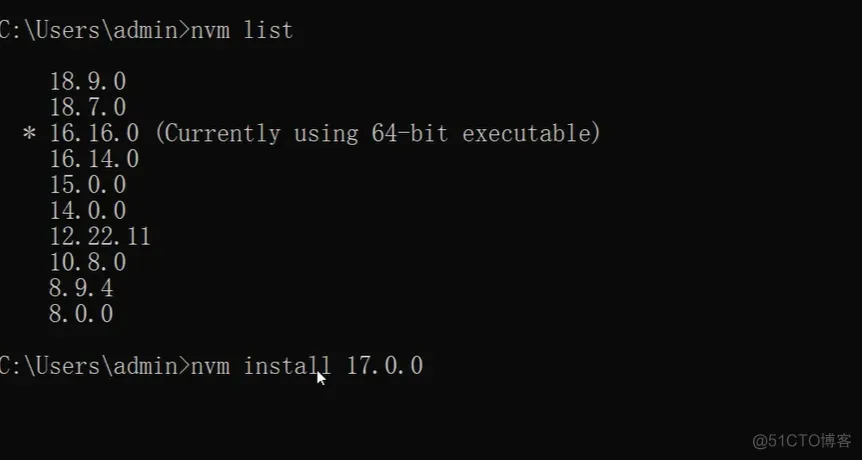Click the "Currently using 64-bit executable" note

click(378, 133)
